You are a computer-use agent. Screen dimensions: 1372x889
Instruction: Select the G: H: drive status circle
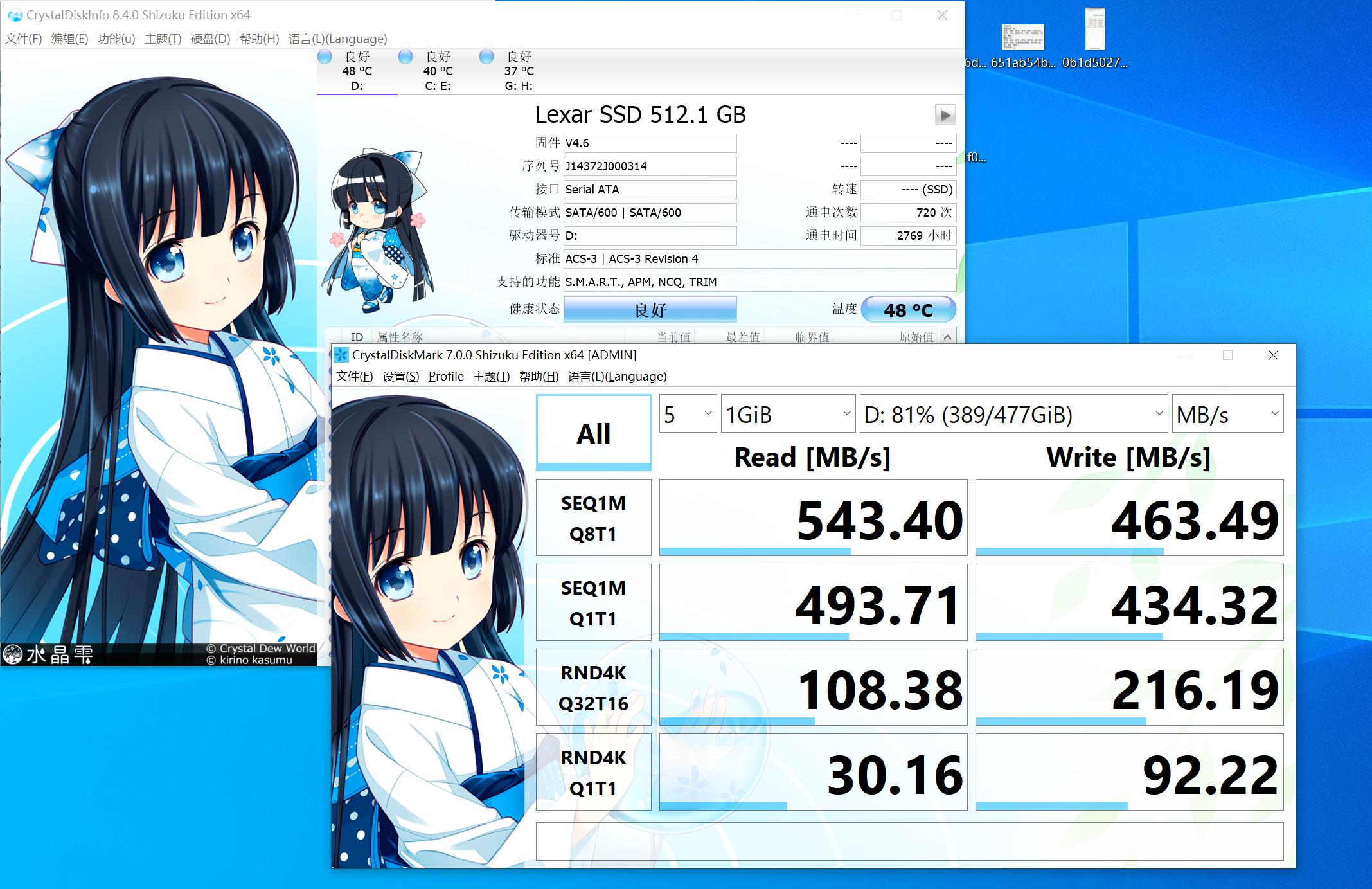point(486,57)
